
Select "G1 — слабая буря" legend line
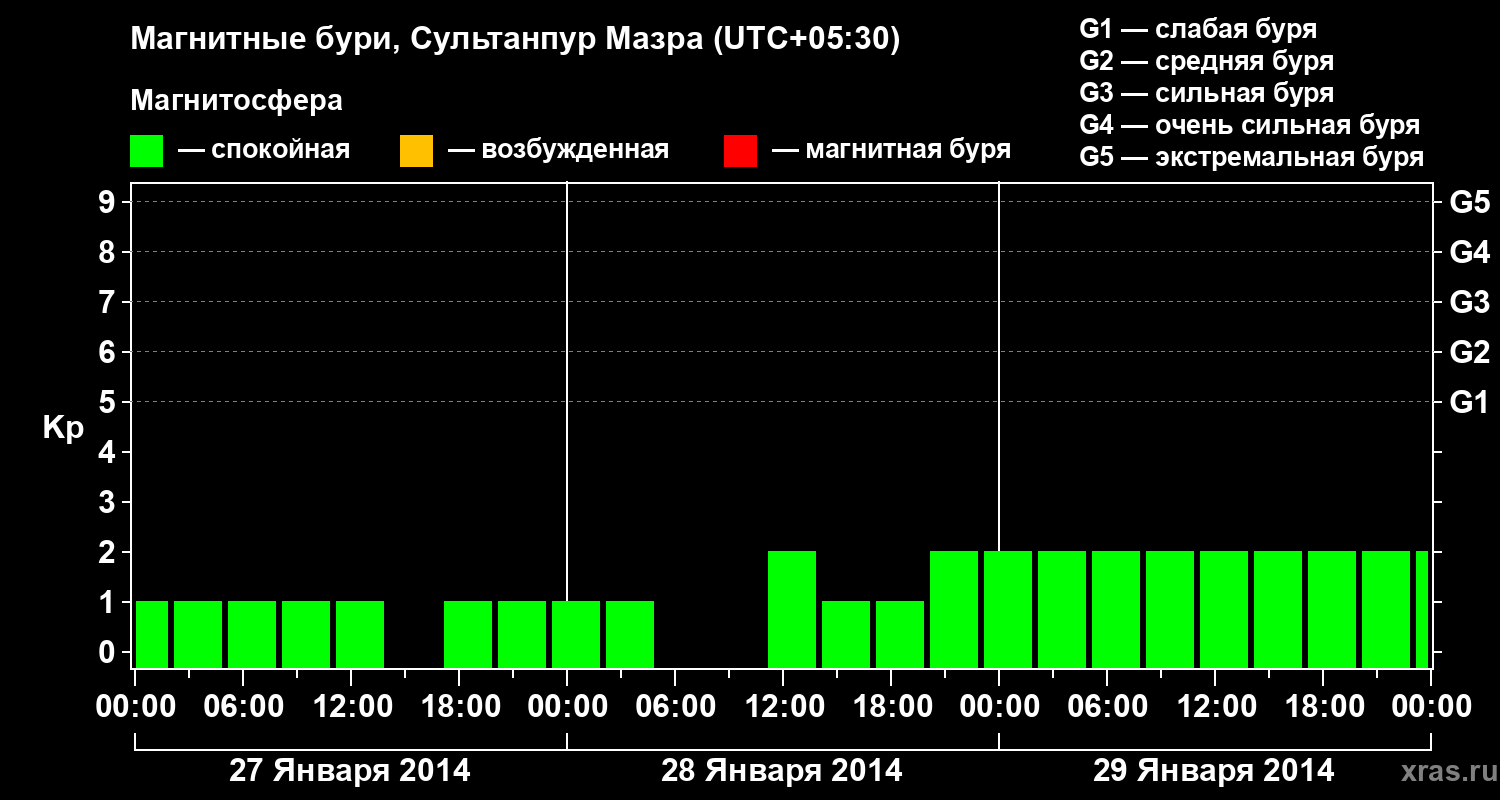(x=1198, y=29)
